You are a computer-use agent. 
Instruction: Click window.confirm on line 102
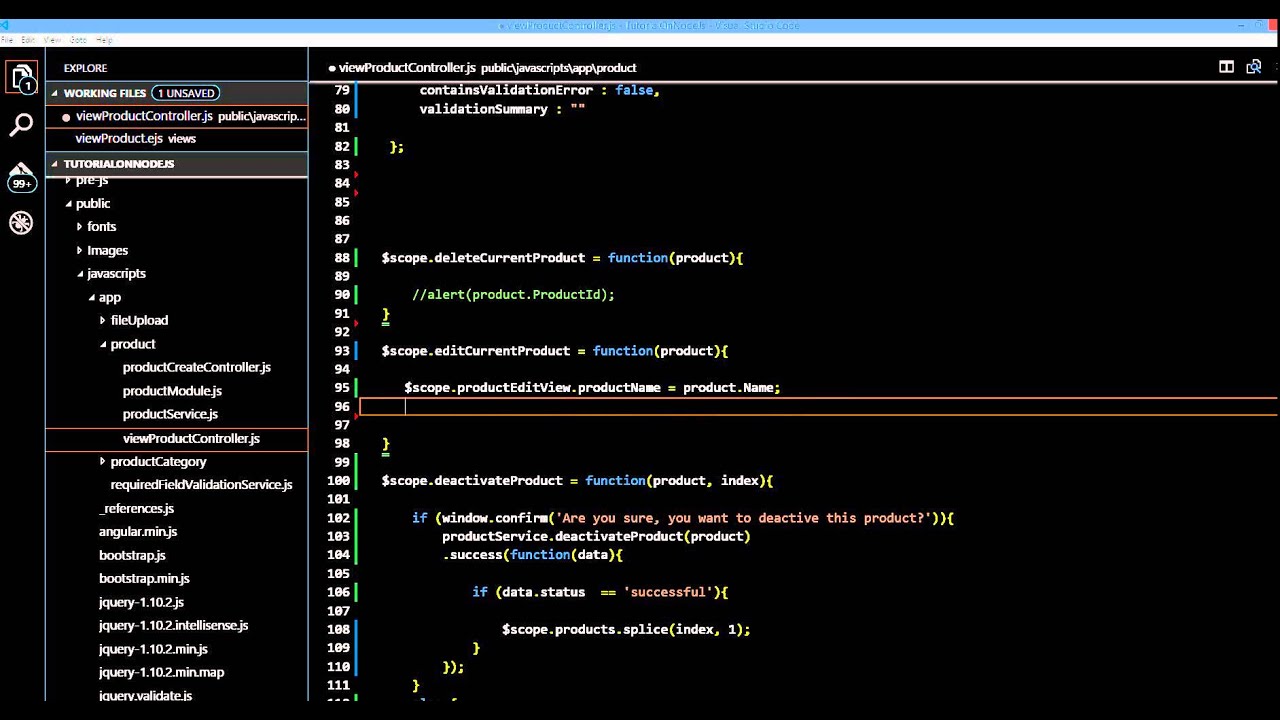[494, 518]
